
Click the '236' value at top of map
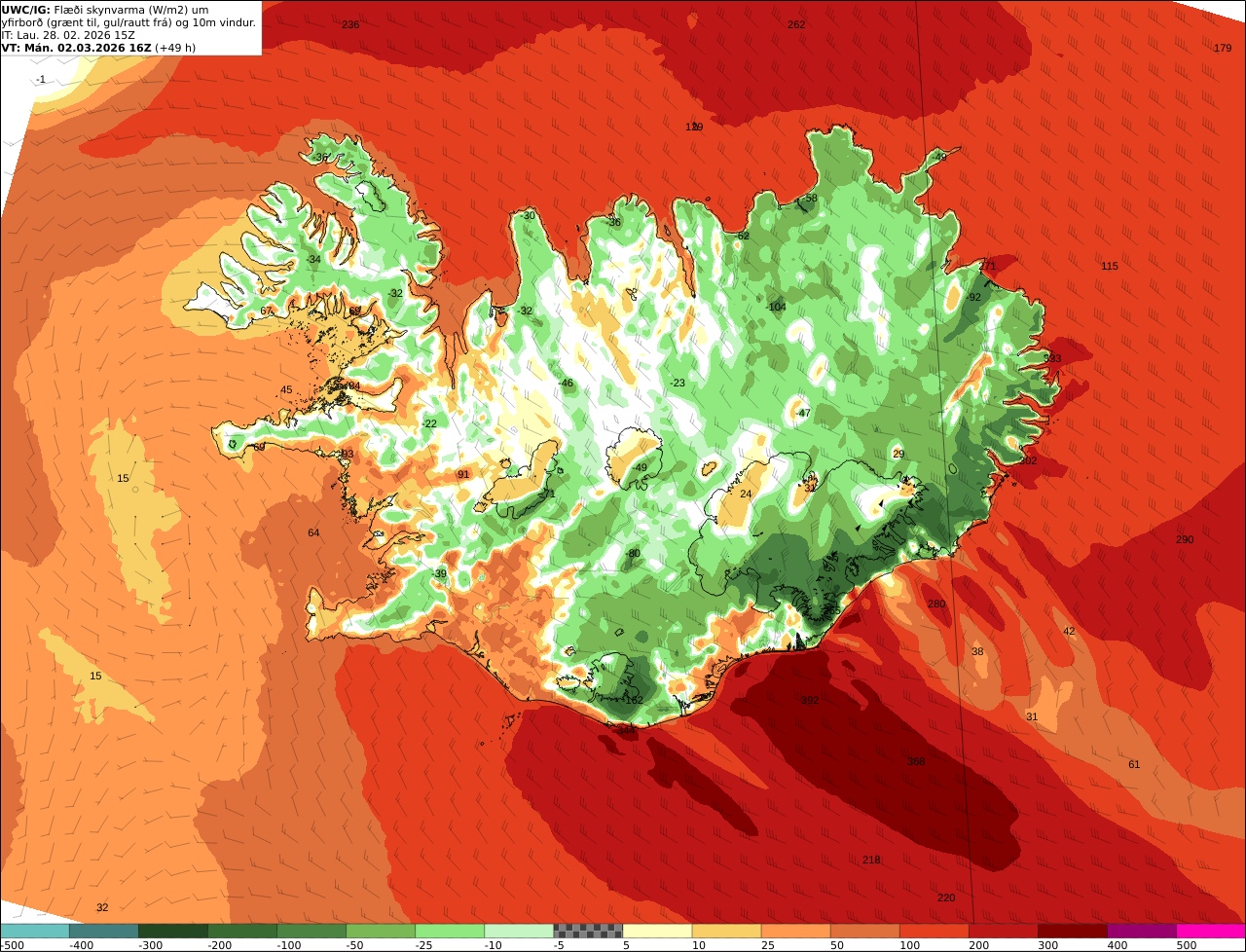[350, 24]
